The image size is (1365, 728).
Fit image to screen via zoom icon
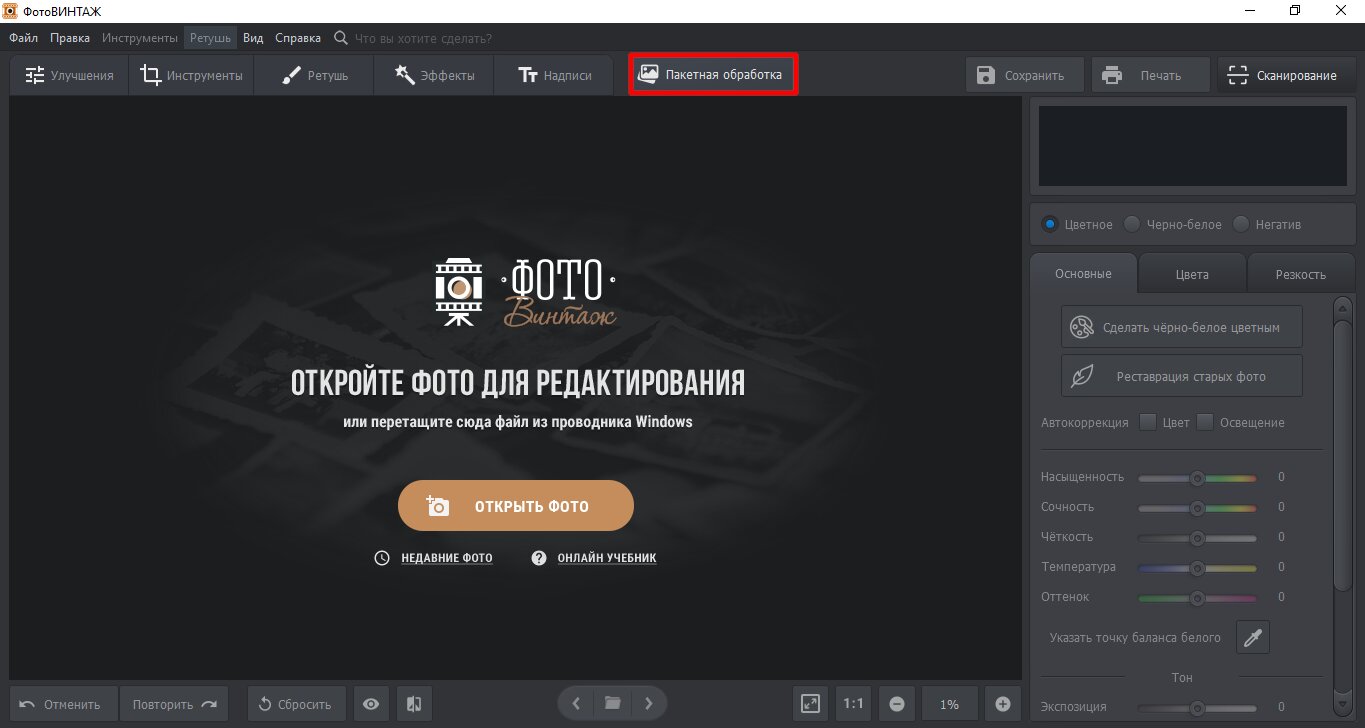tap(810, 704)
